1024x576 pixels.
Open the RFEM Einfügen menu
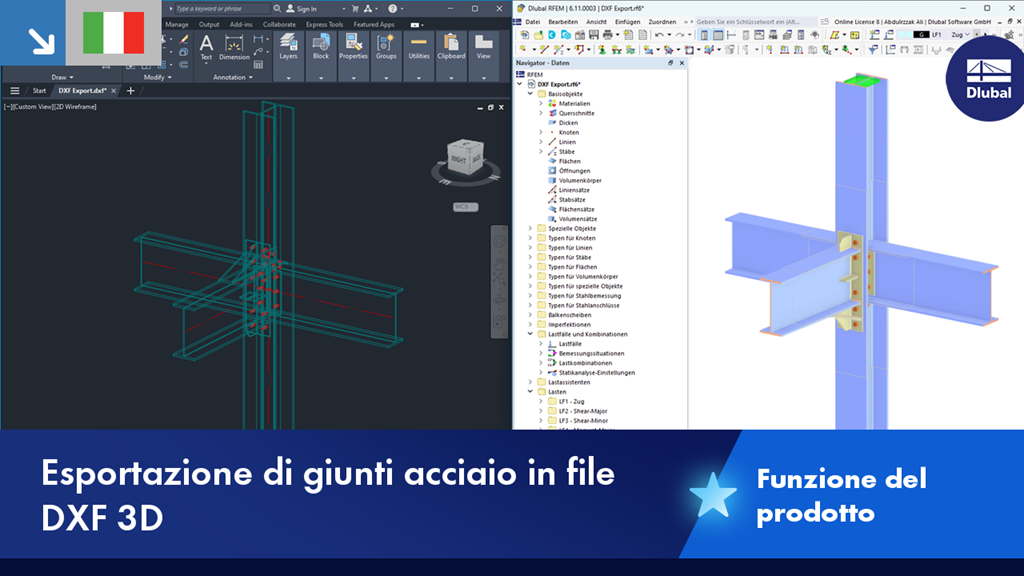pyautogui.click(x=627, y=22)
